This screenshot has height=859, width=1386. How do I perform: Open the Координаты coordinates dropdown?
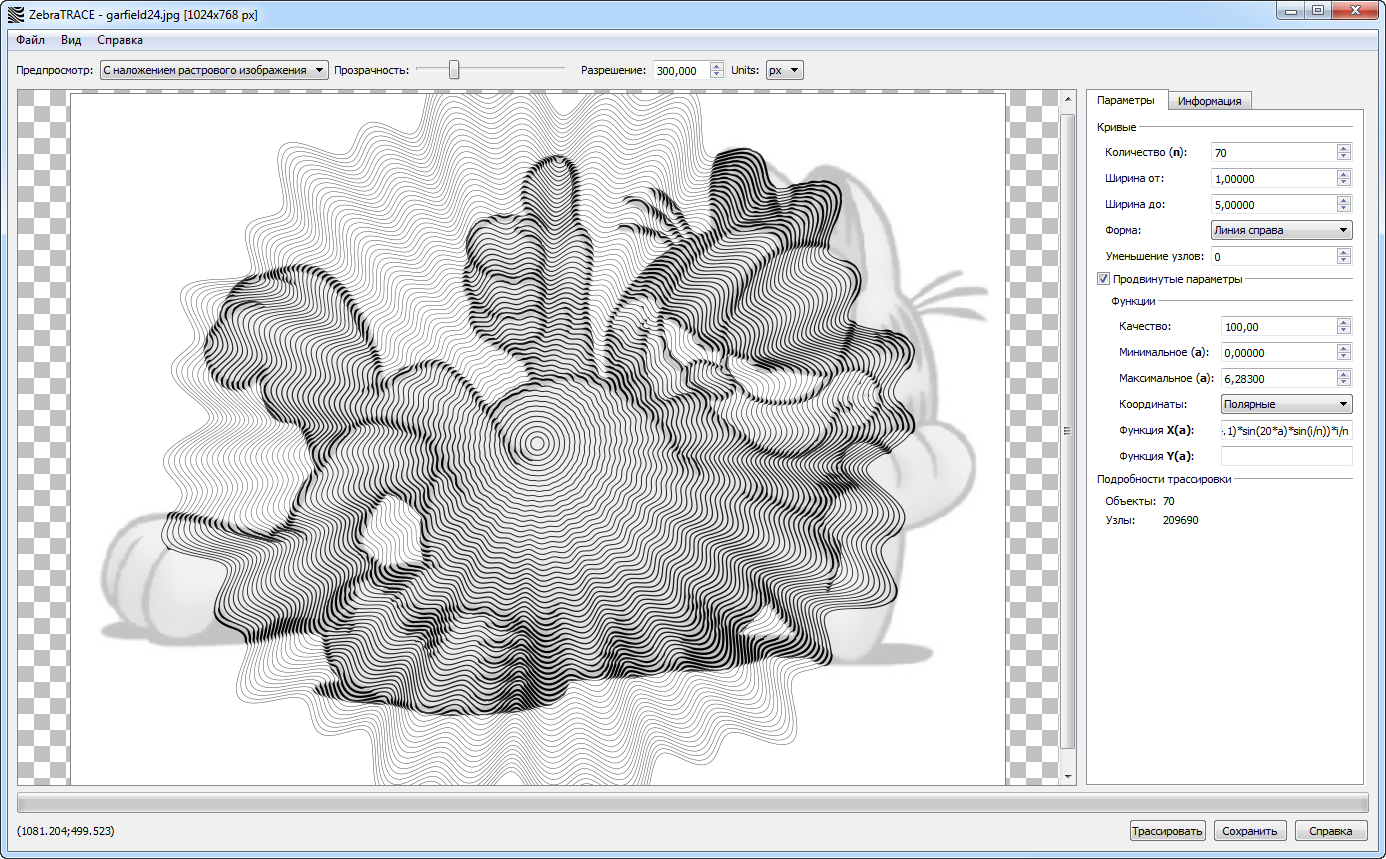1287,404
